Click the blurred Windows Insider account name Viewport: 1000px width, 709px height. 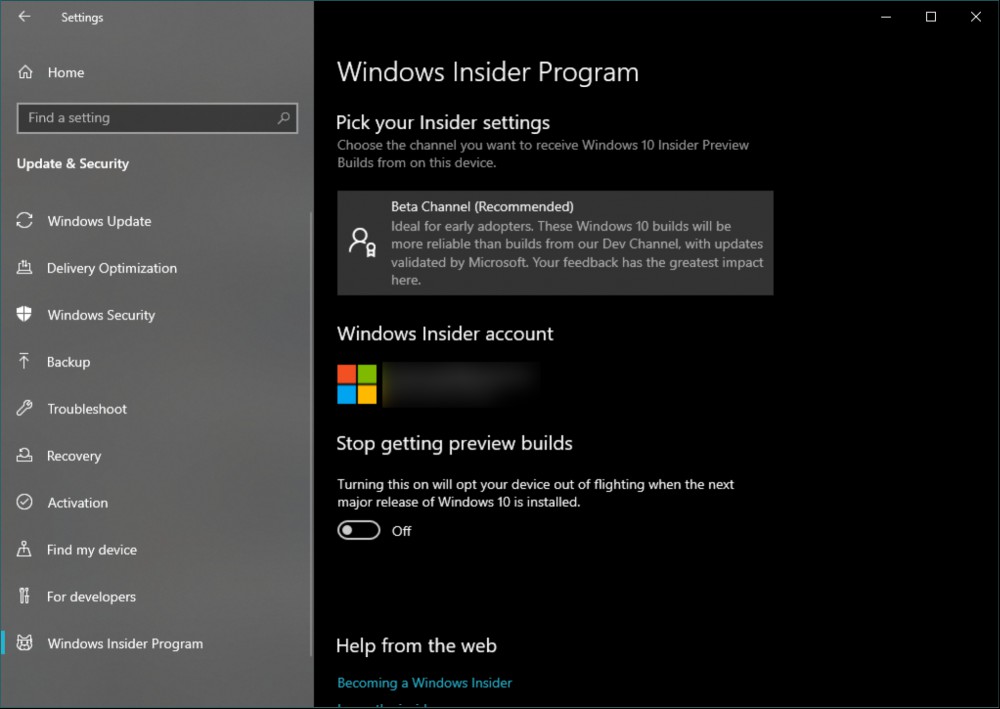pos(461,384)
